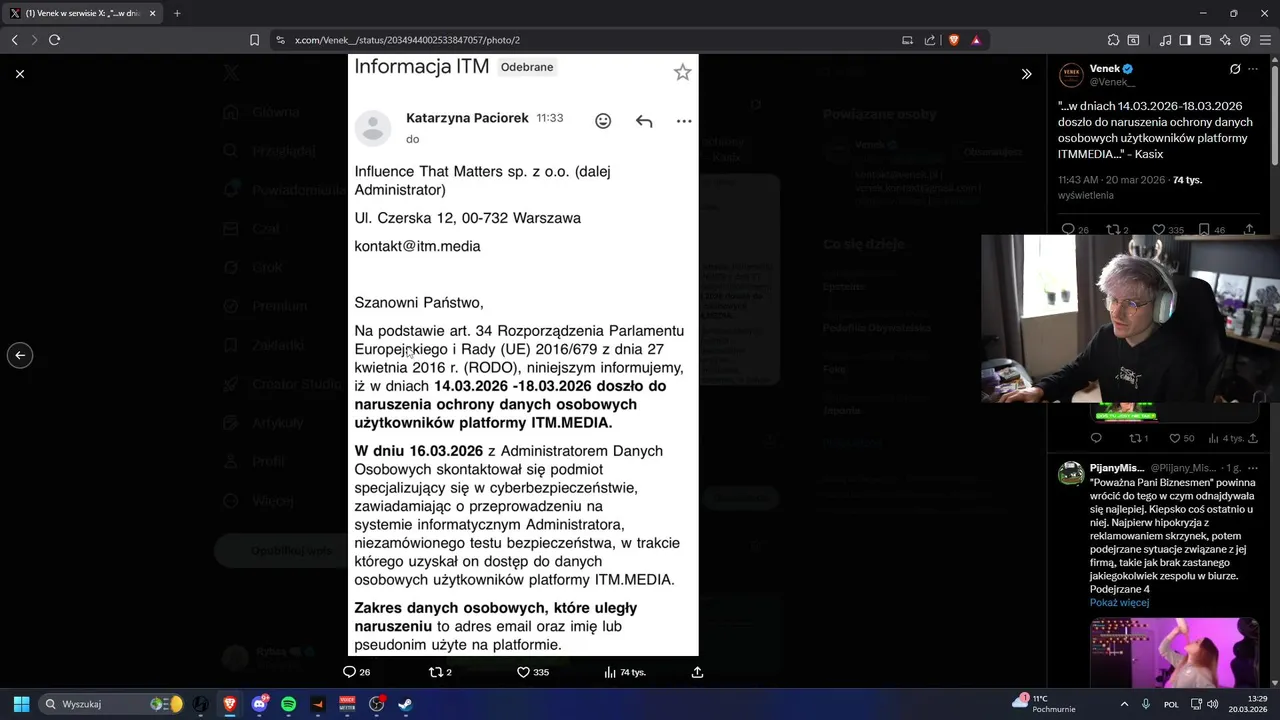Click the Venek display name in the side panel

(x=1104, y=68)
